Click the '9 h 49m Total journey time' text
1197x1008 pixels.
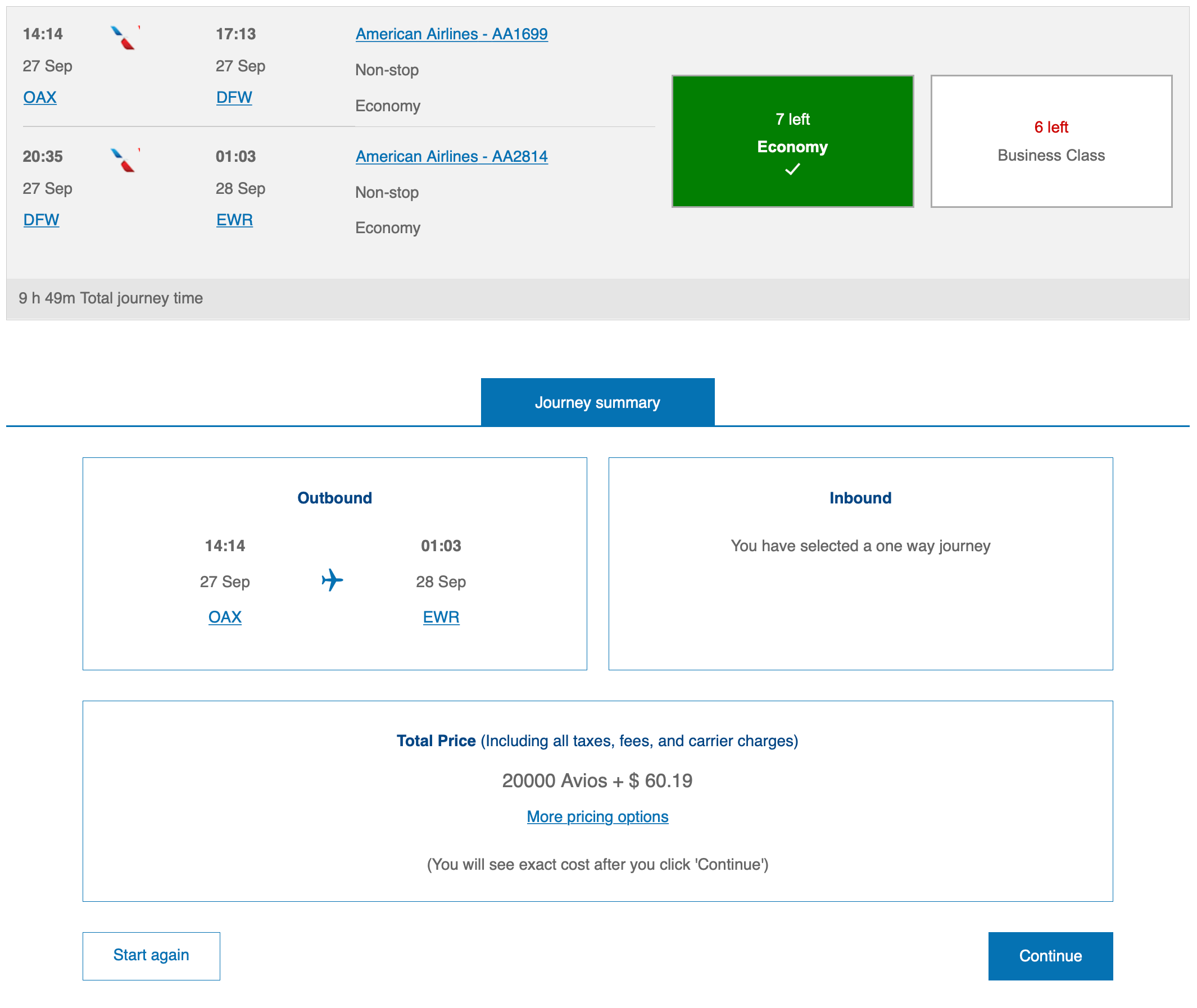(111, 298)
